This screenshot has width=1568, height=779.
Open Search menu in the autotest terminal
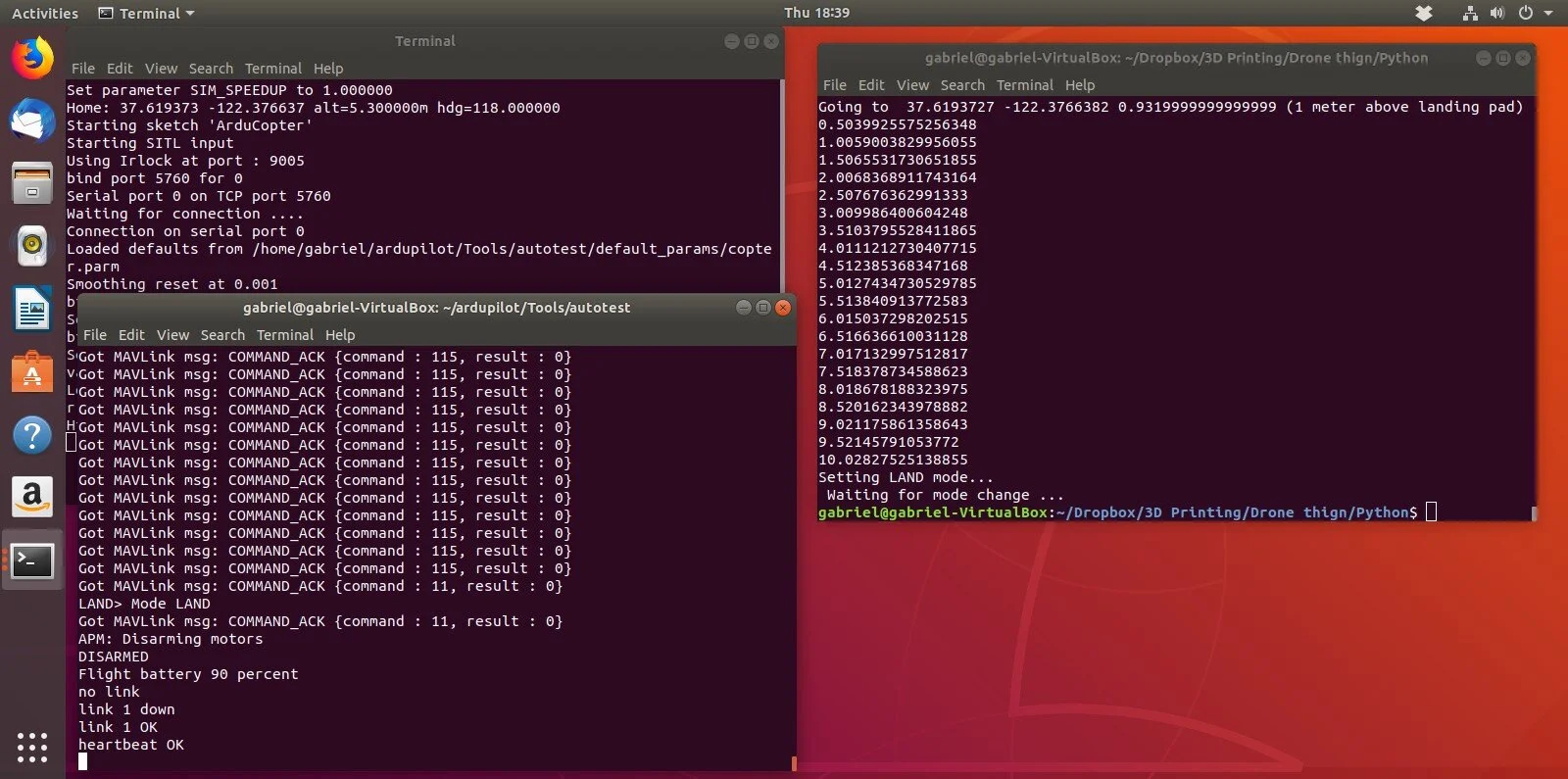222,335
